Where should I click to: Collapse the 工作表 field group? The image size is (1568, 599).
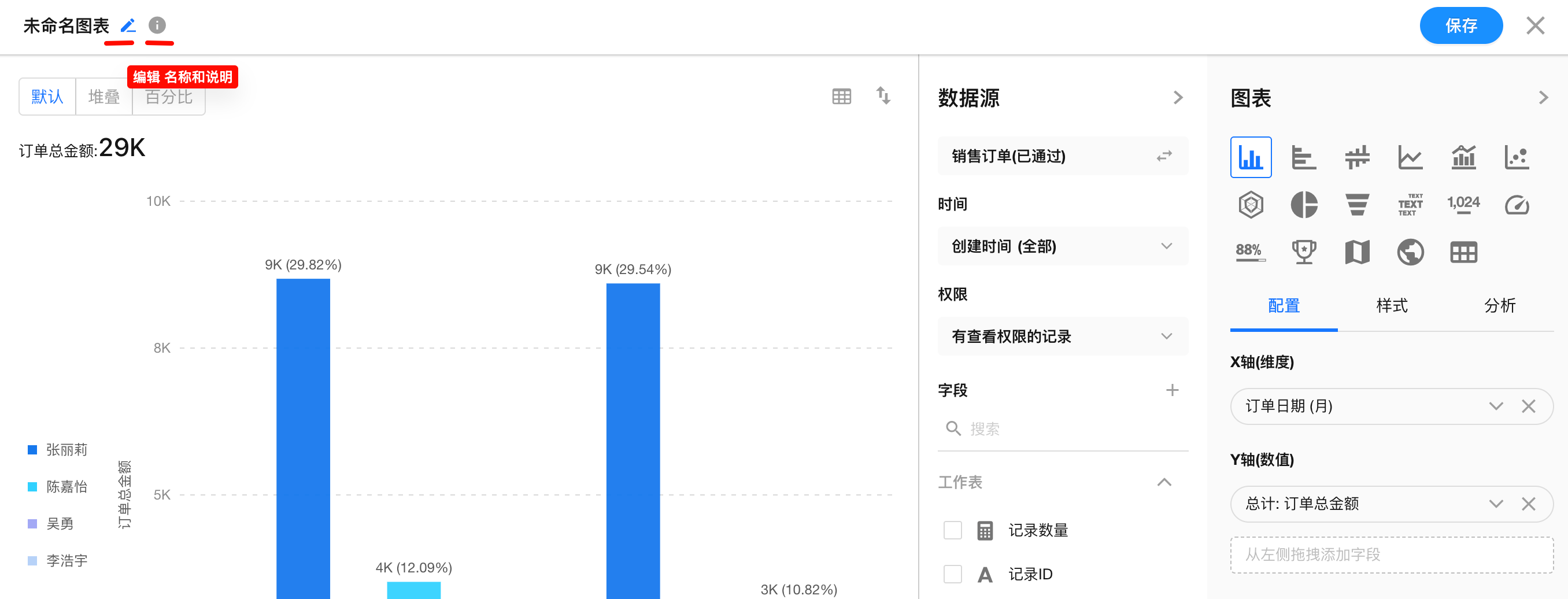click(1164, 482)
